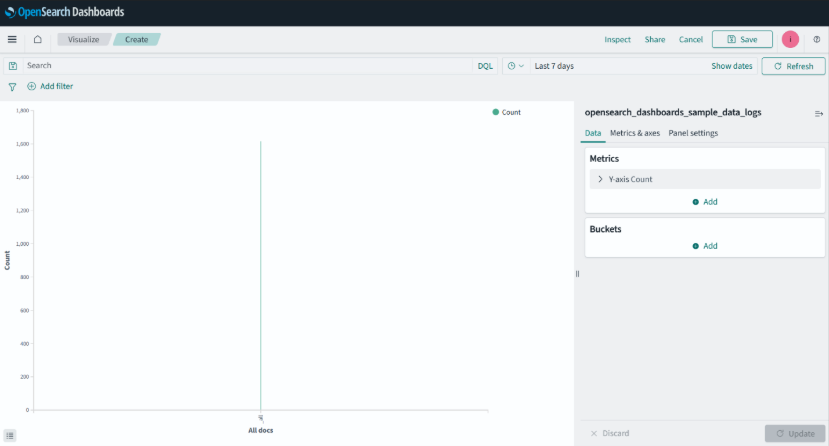Click the Update button
Viewport: 829px width, 446px height.
click(x=795, y=433)
